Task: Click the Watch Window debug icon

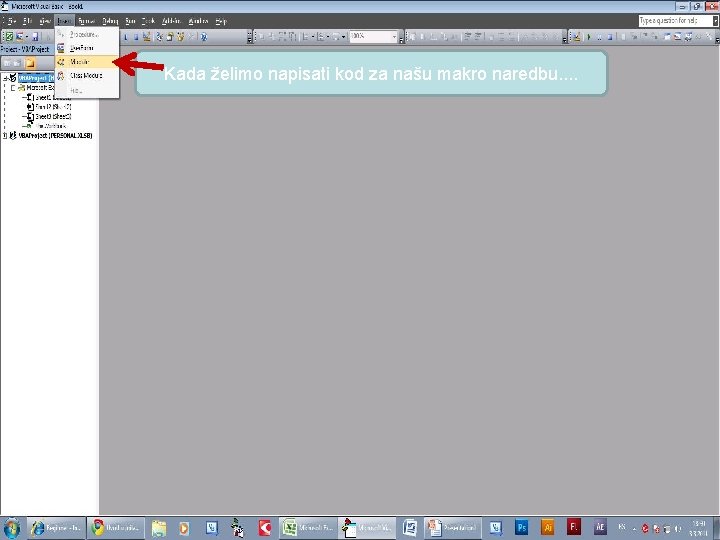Action: pos(688,36)
